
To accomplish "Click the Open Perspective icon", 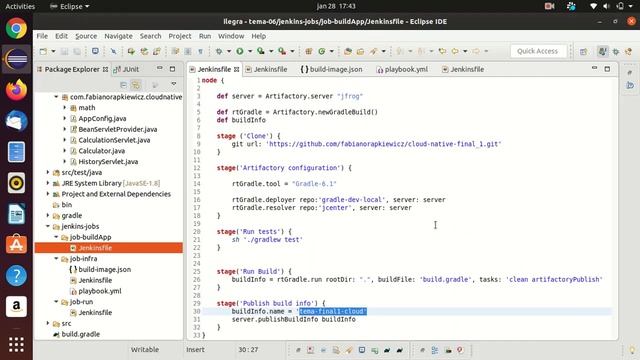I will pos(583,51).
